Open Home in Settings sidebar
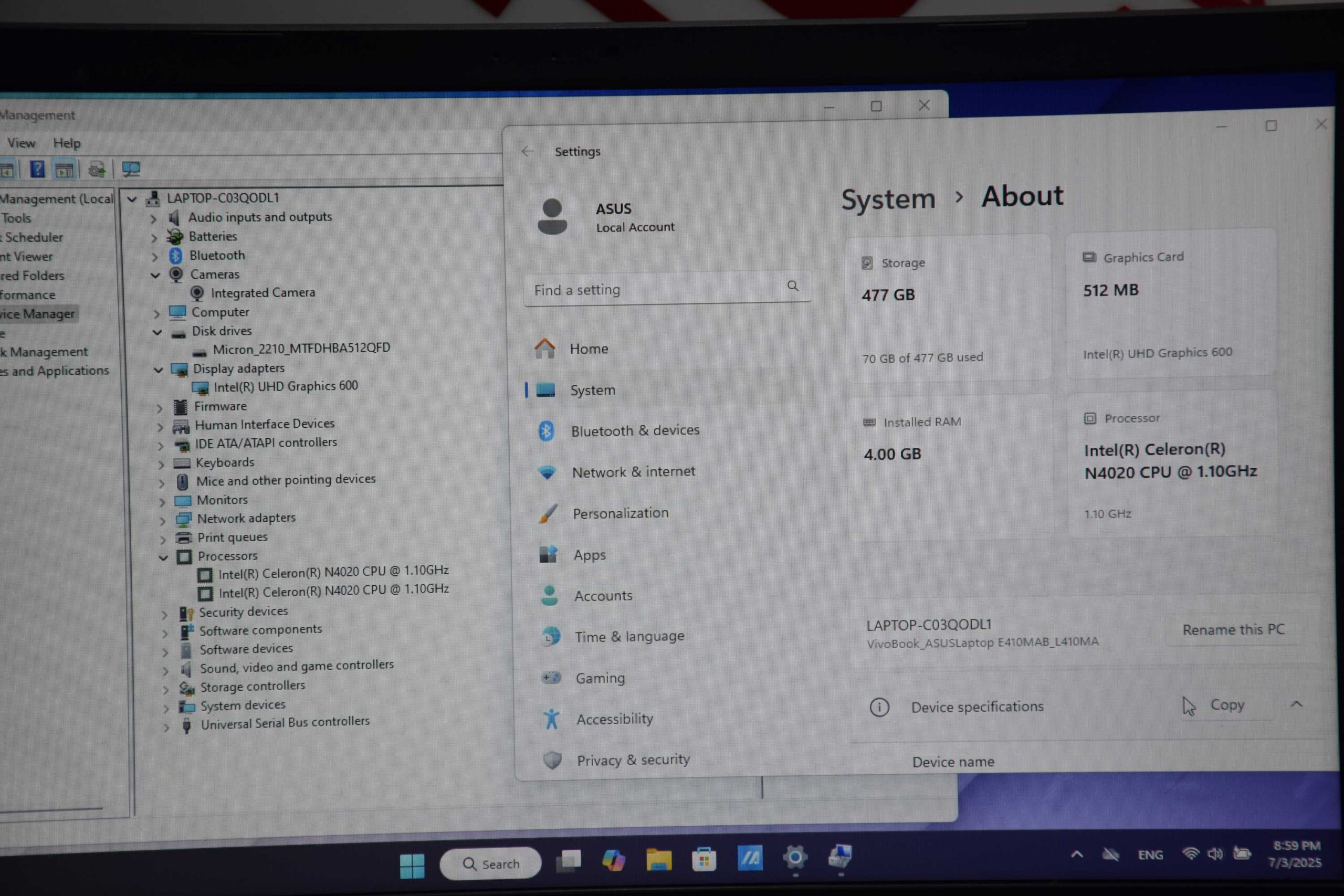1344x896 pixels. coord(668,349)
